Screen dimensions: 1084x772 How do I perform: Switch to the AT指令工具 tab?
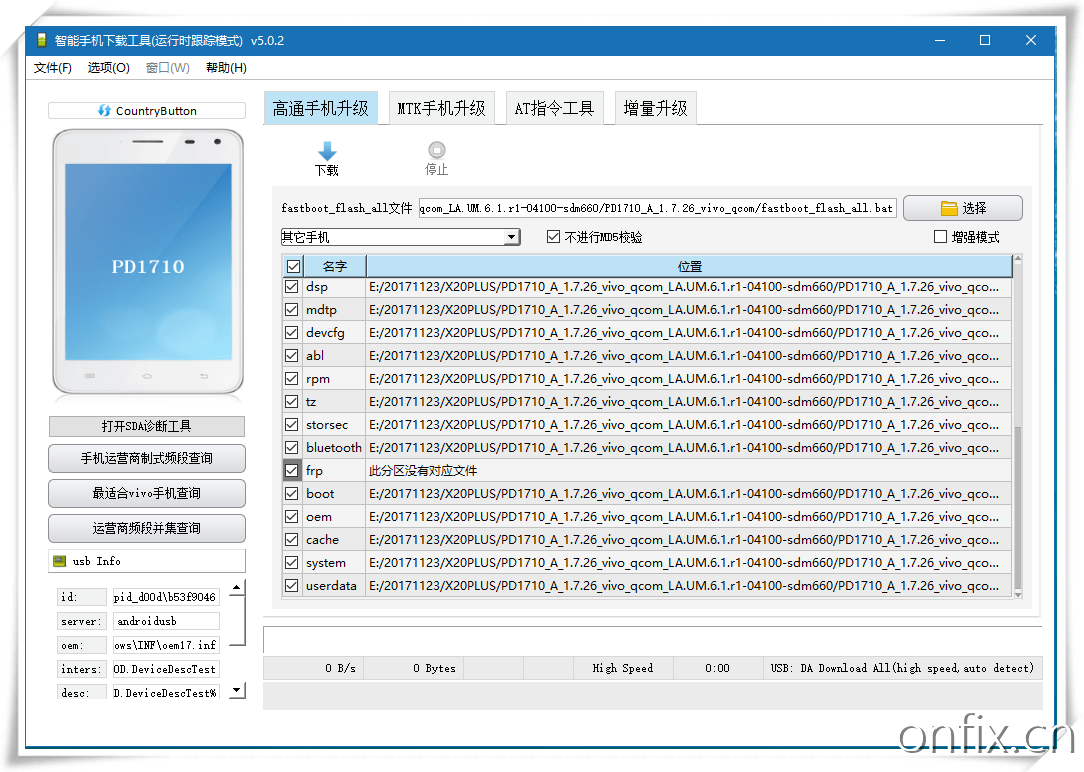pos(554,107)
